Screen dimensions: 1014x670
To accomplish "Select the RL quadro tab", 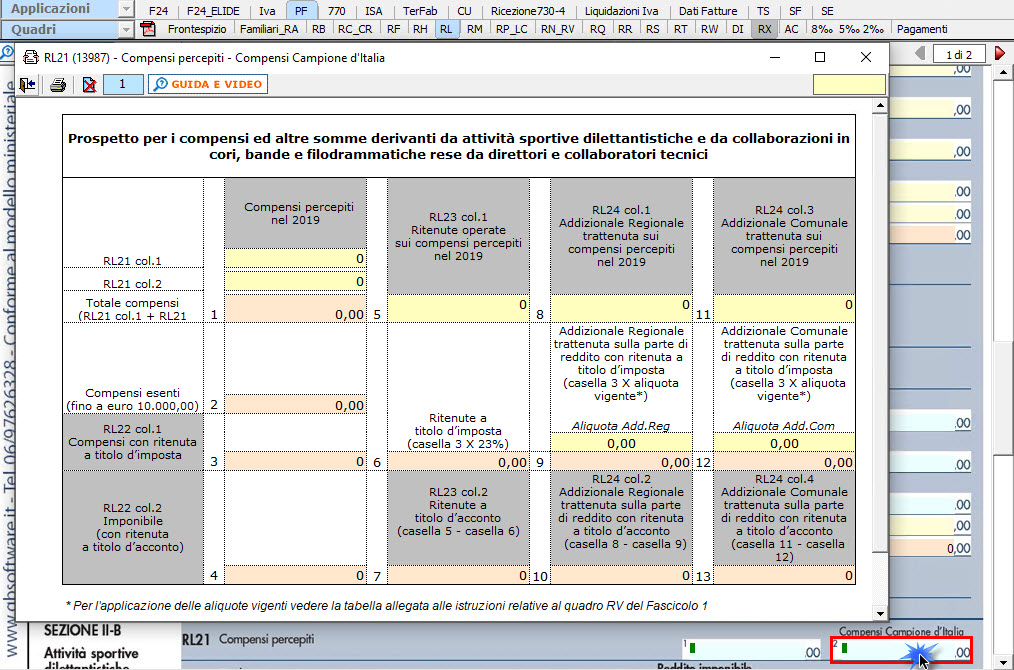I will (446, 29).
